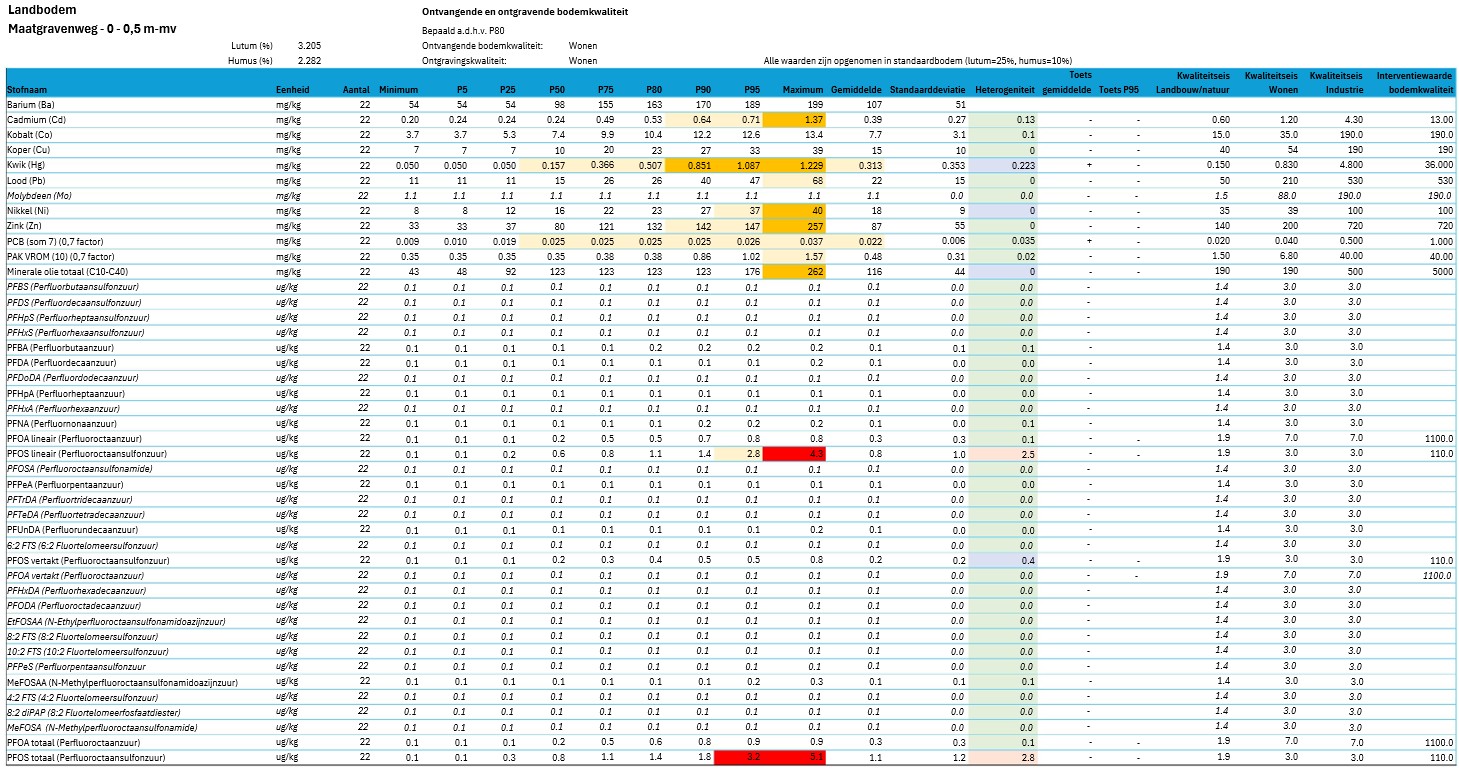Select the Stofnaam column header

coord(29,90)
